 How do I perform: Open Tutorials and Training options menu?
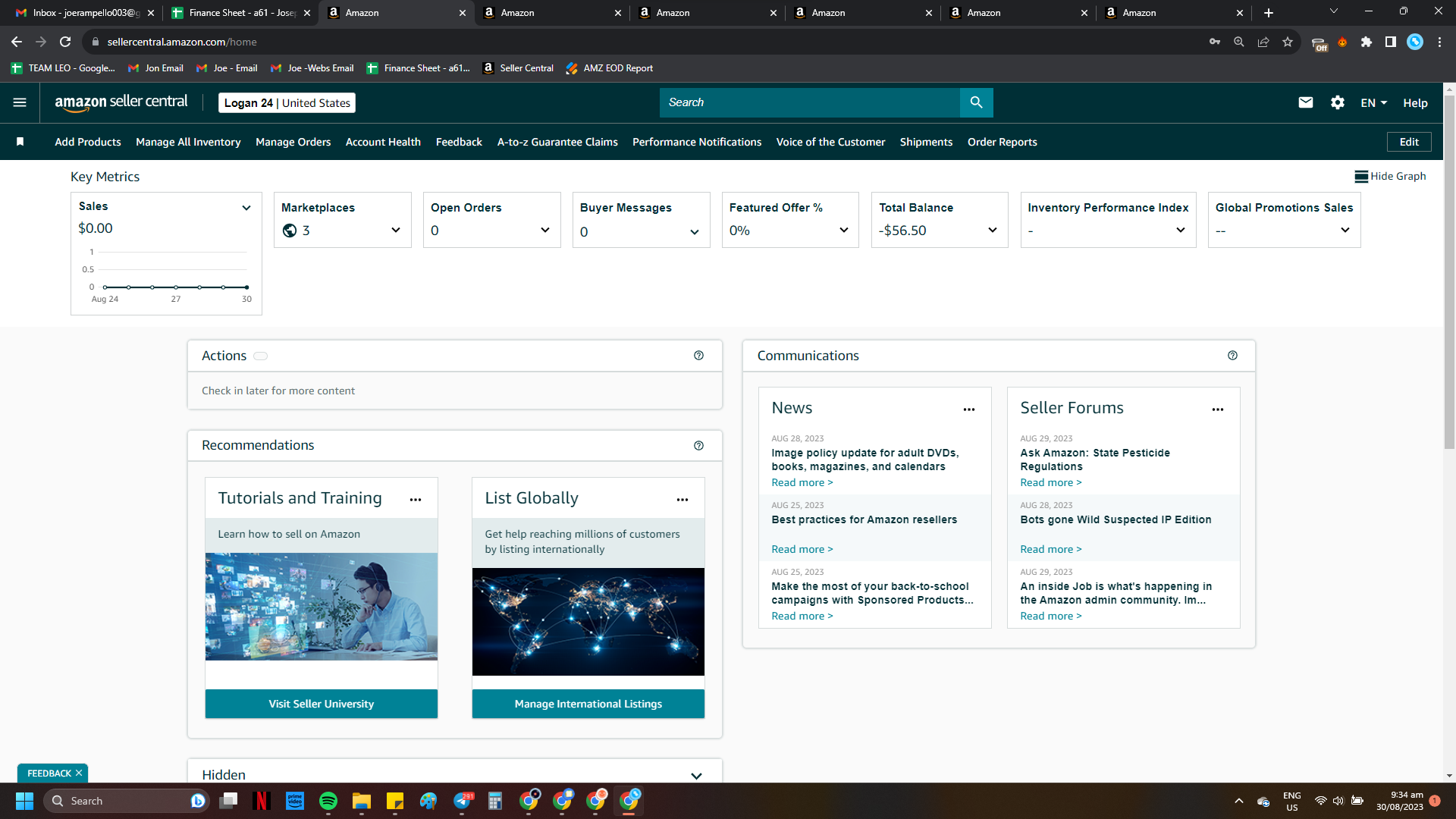416,500
